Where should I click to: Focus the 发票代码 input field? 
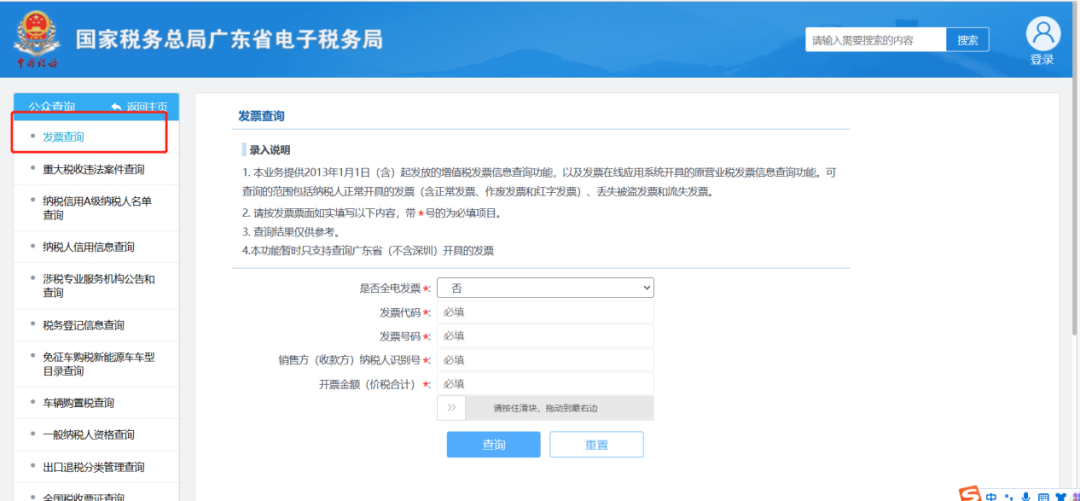point(546,312)
